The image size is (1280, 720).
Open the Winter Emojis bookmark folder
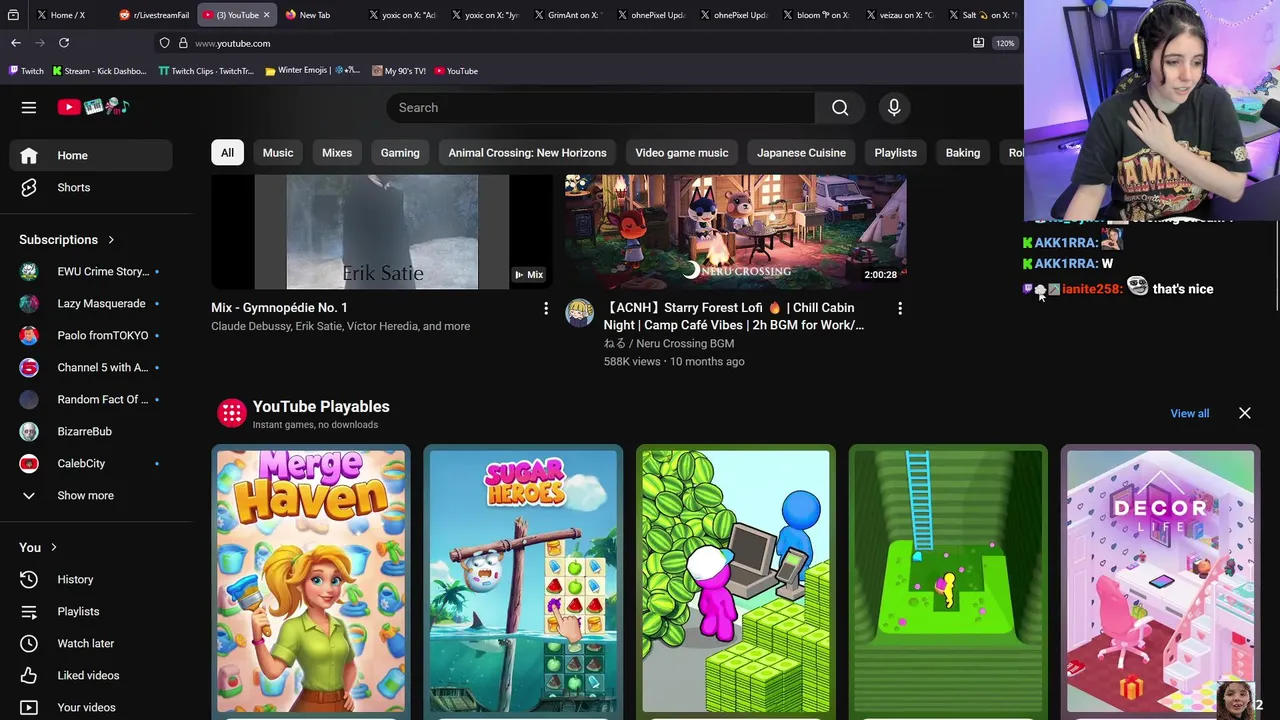[x=313, y=71]
